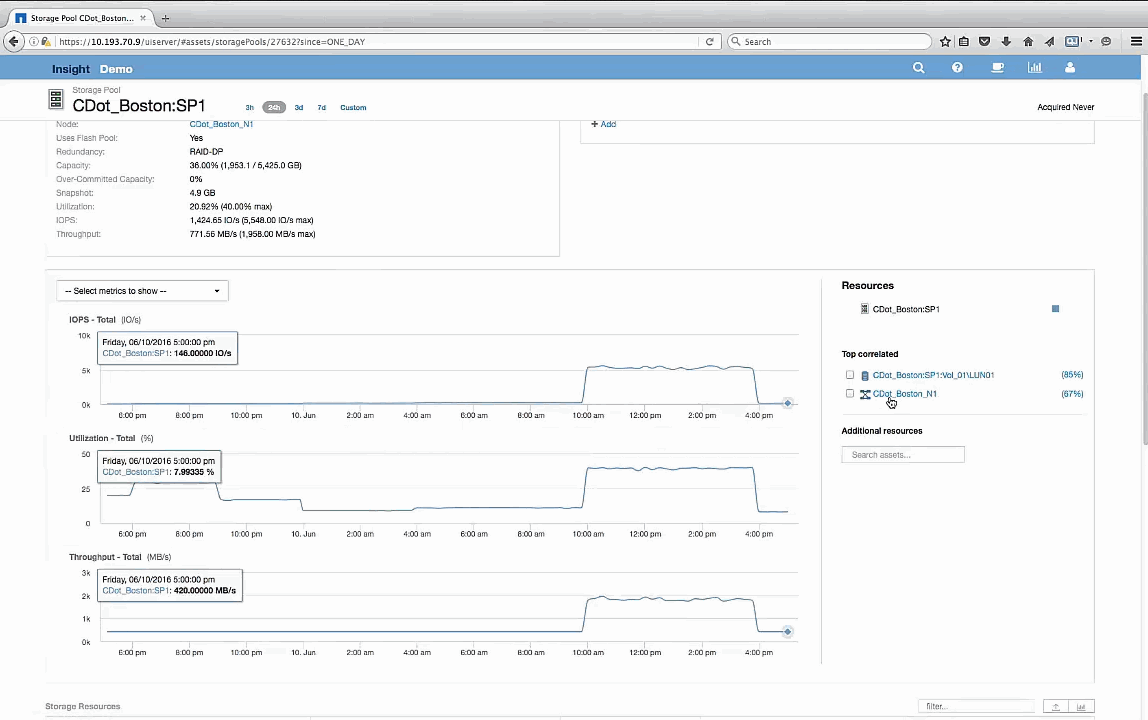The image size is (1148, 720).
Task: Open the CDot_Boston_N1 node link
Action: [x=221, y=124]
